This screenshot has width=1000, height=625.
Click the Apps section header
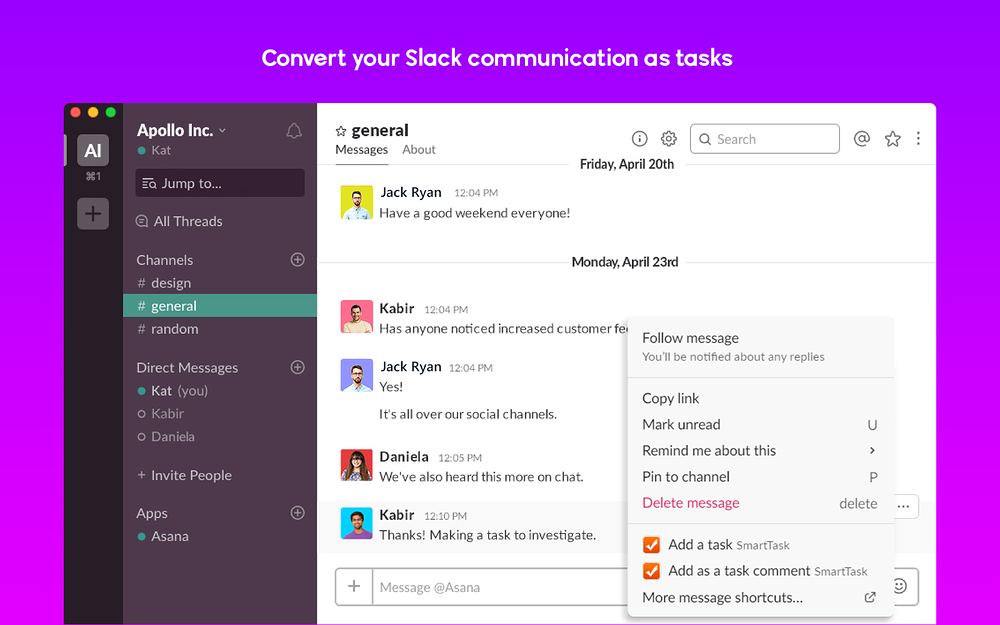(x=152, y=513)
